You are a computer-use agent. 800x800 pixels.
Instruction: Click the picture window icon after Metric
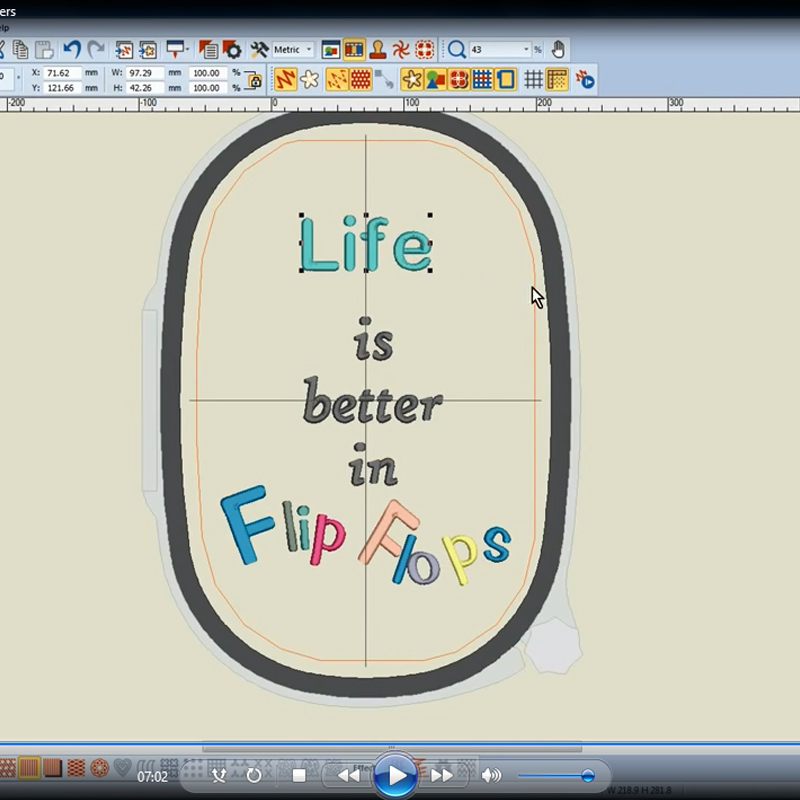pos(331,49)
